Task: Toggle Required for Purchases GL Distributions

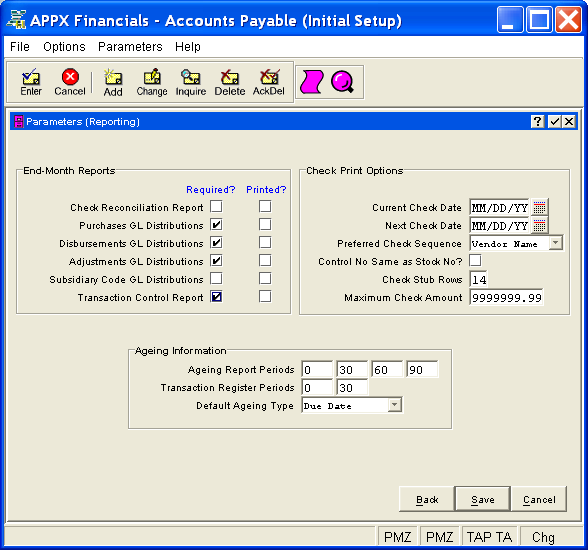Action: tap(216, 224)
